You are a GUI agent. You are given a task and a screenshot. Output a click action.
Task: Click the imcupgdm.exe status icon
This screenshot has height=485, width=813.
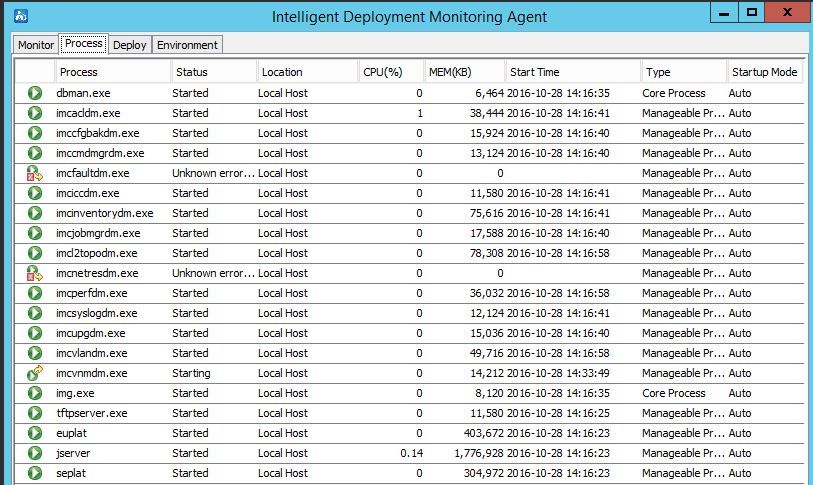coord(35,333)
